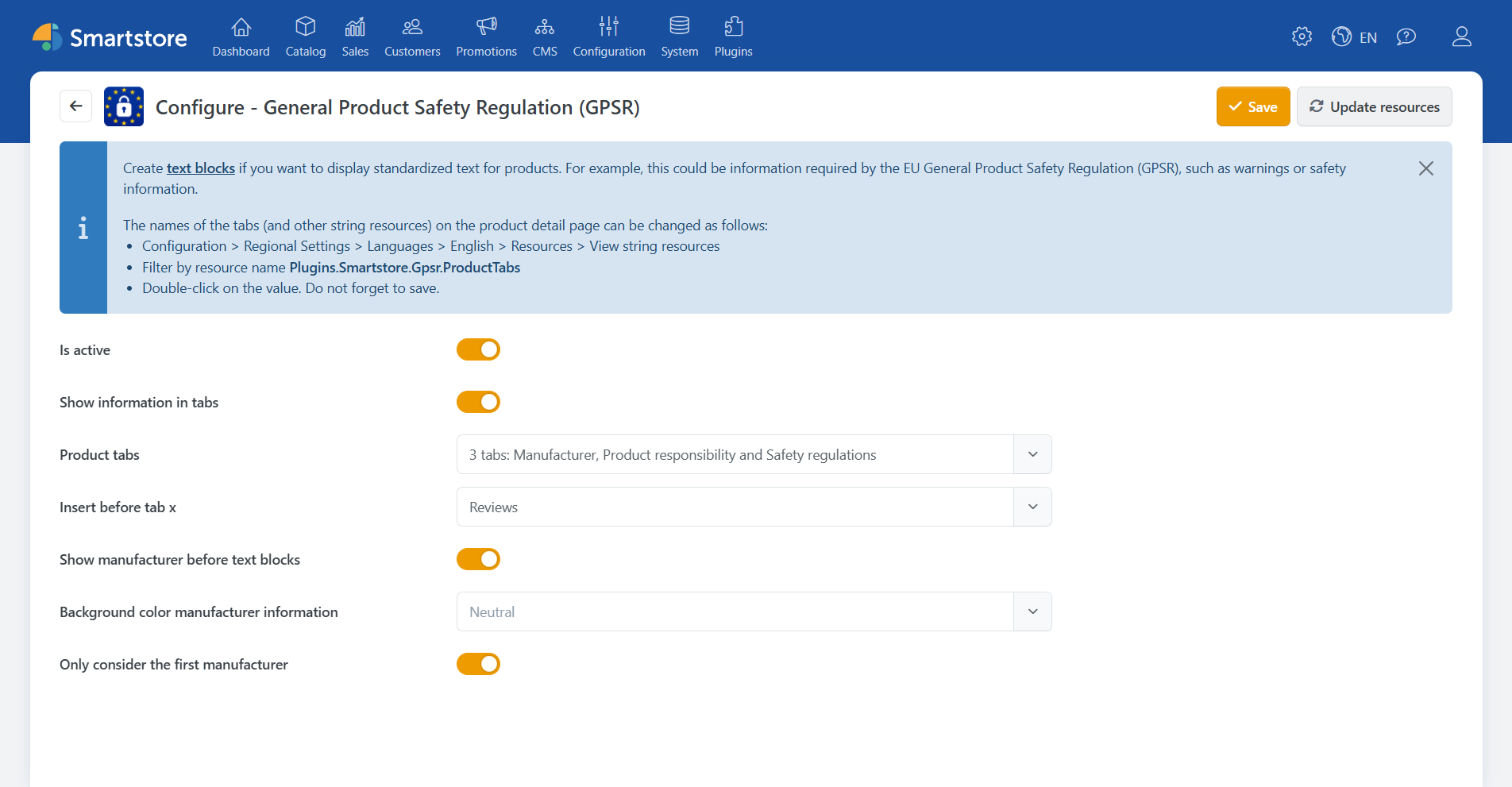Image resolution: width=1512 pixels, height=787 pixels.
Task: Open the Customers section
Action: tap(411, 37)
